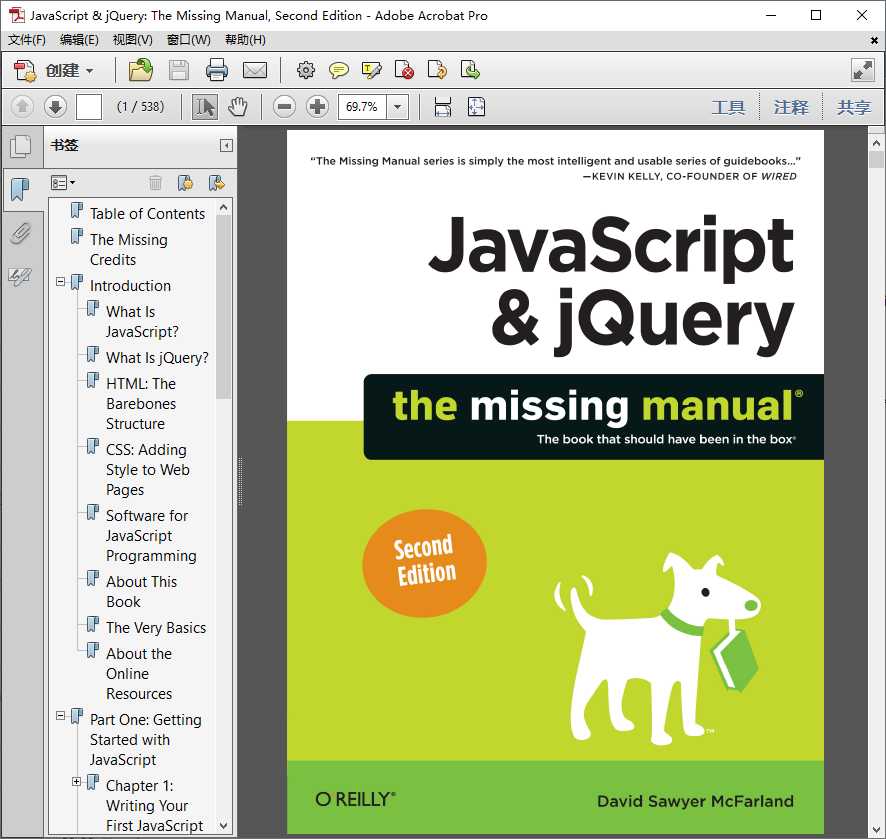The width and height of the screenshot is (886, 839).
Task: Go to What Is JavaScript? bookmark
Action: [142, 321]
